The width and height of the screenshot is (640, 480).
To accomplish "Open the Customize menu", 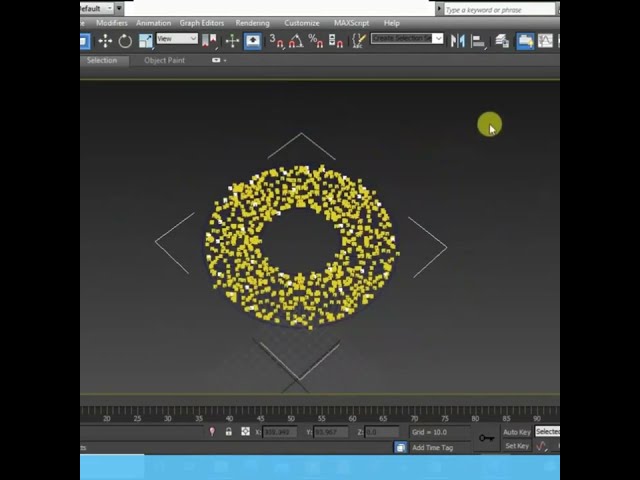I will pos(302,23).
